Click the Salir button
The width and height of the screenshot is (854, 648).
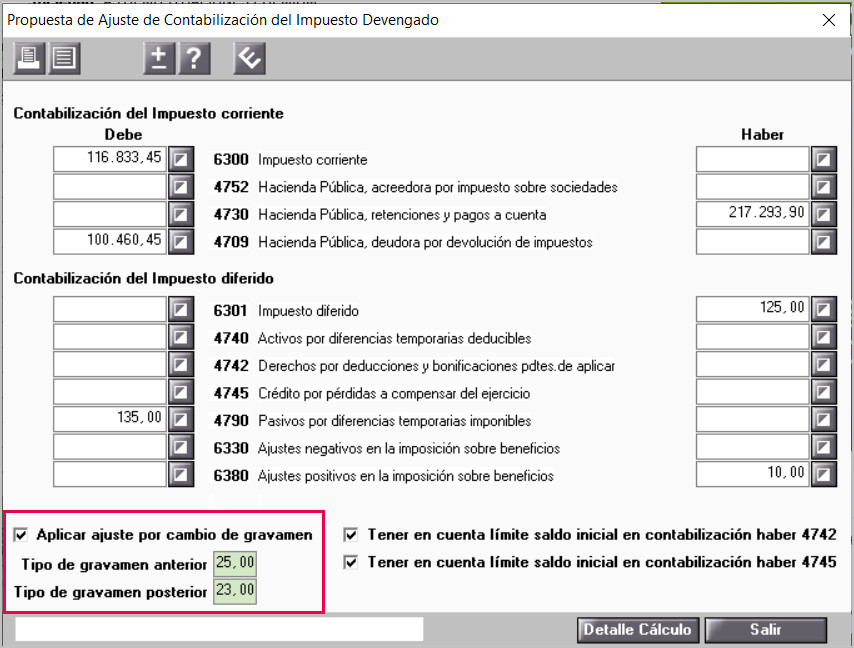pos(766,630)
